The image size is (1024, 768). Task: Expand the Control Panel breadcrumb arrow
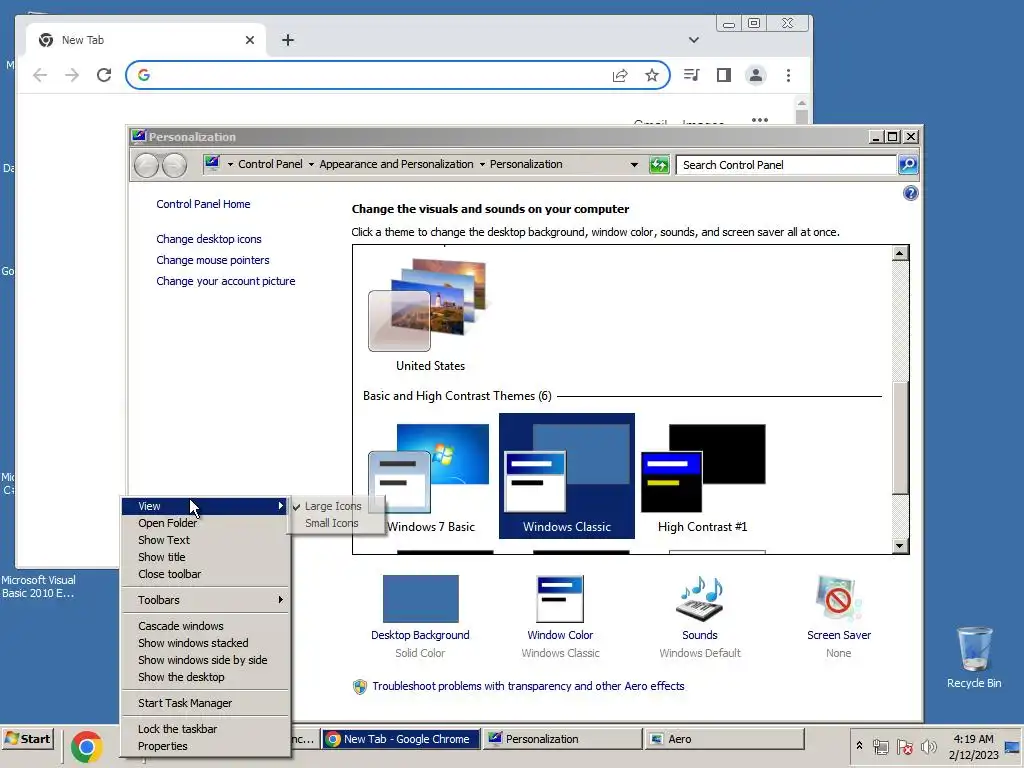[311, 165]
